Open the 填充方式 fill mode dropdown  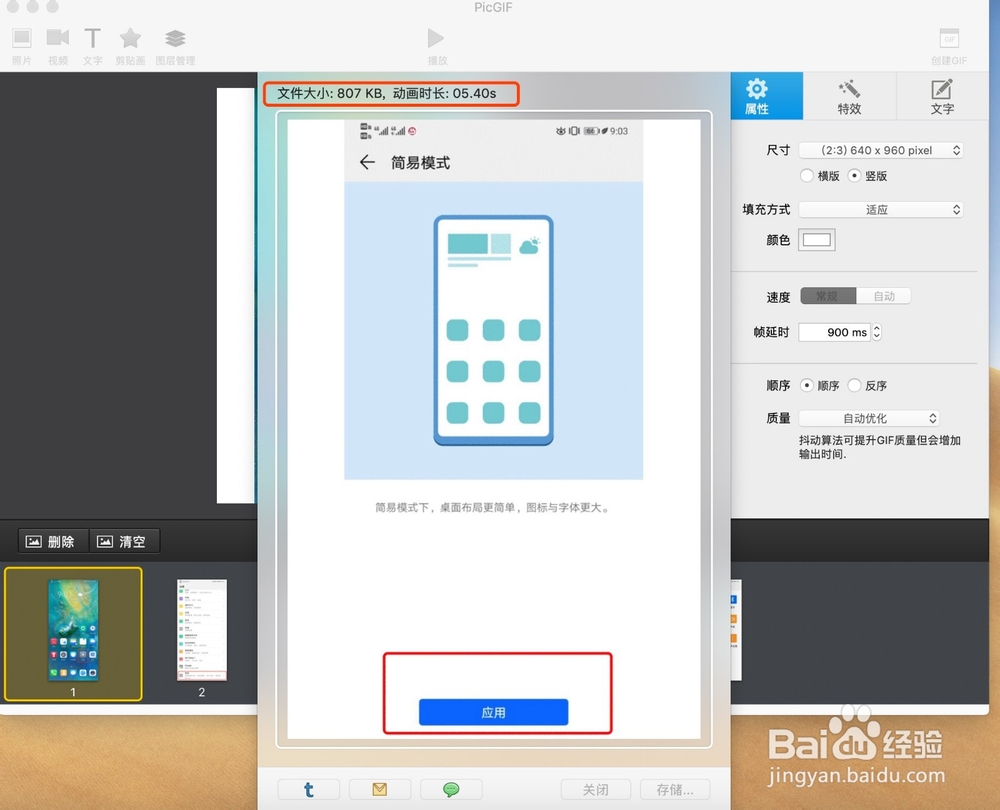pyautogui.click(x=880, y=209)
